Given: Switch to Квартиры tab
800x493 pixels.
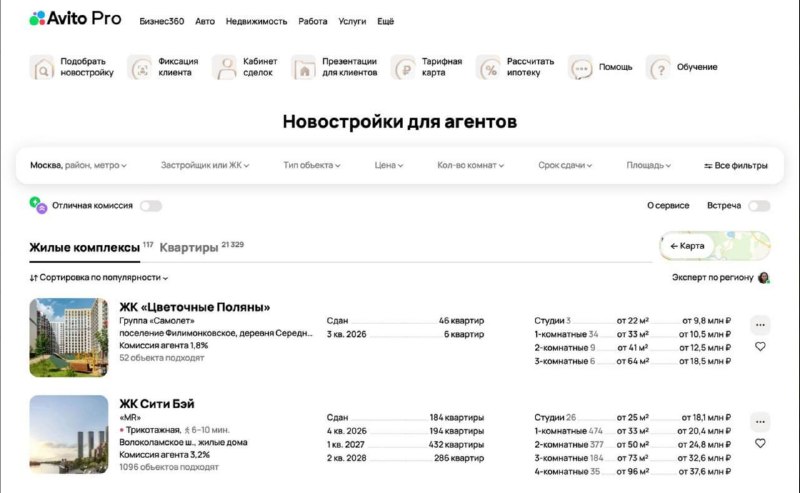Looking at the screenshot, I should 189,248.
